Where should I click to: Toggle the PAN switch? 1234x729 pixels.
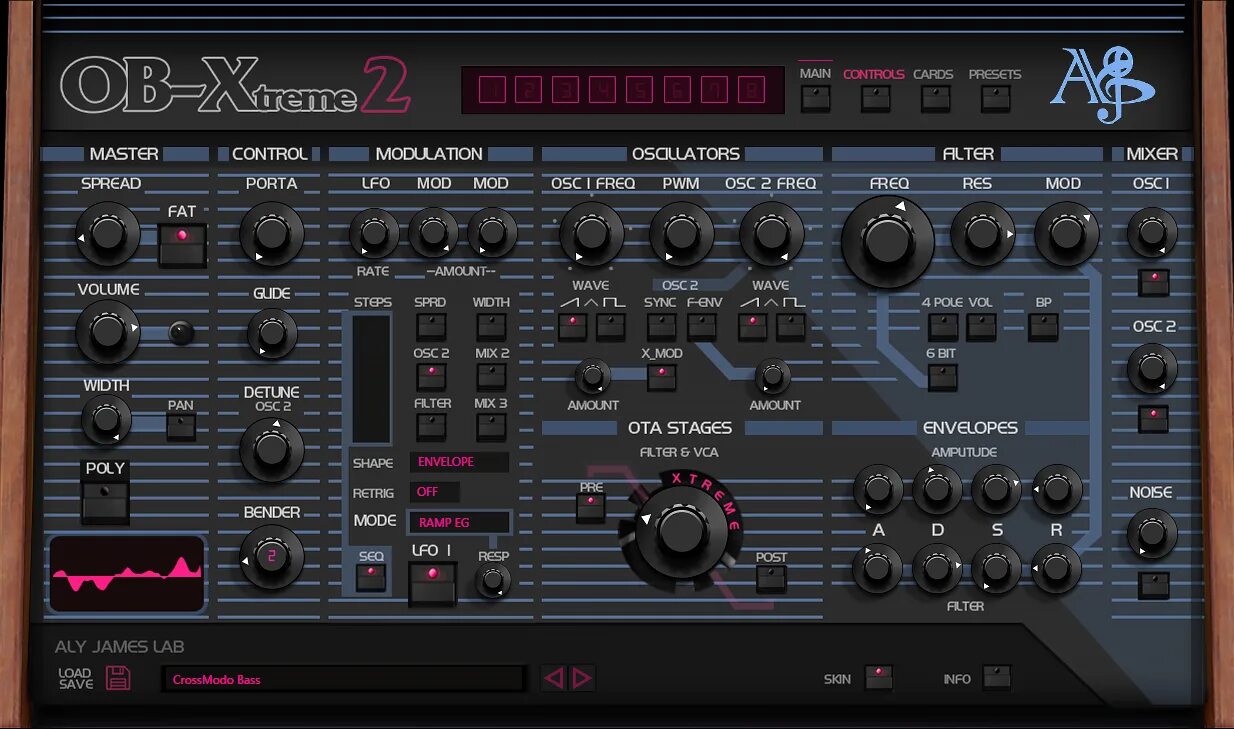click(x=180, y=427)
